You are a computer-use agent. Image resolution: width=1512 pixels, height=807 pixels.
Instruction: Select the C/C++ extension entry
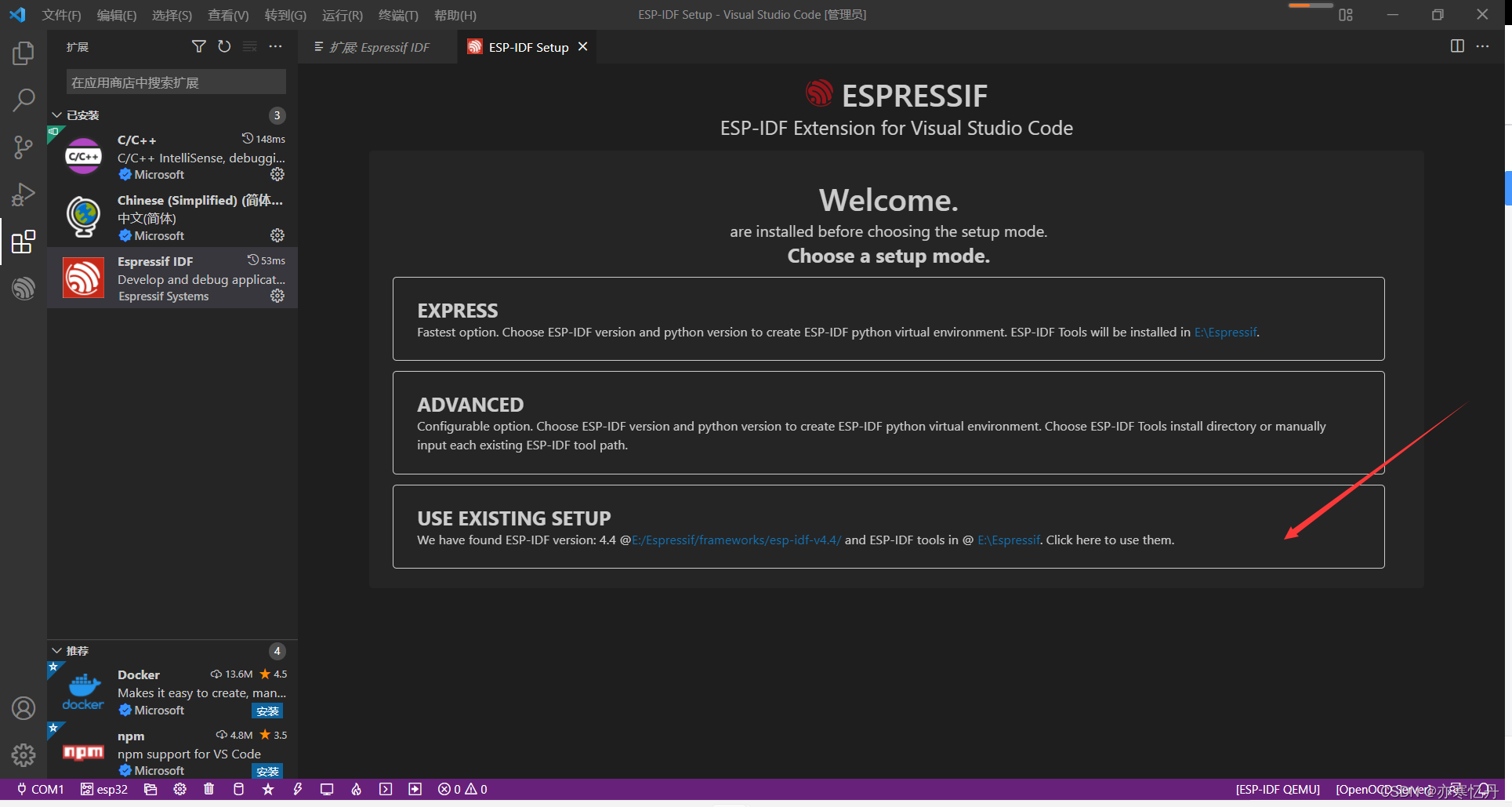click(x=172, y=156)
